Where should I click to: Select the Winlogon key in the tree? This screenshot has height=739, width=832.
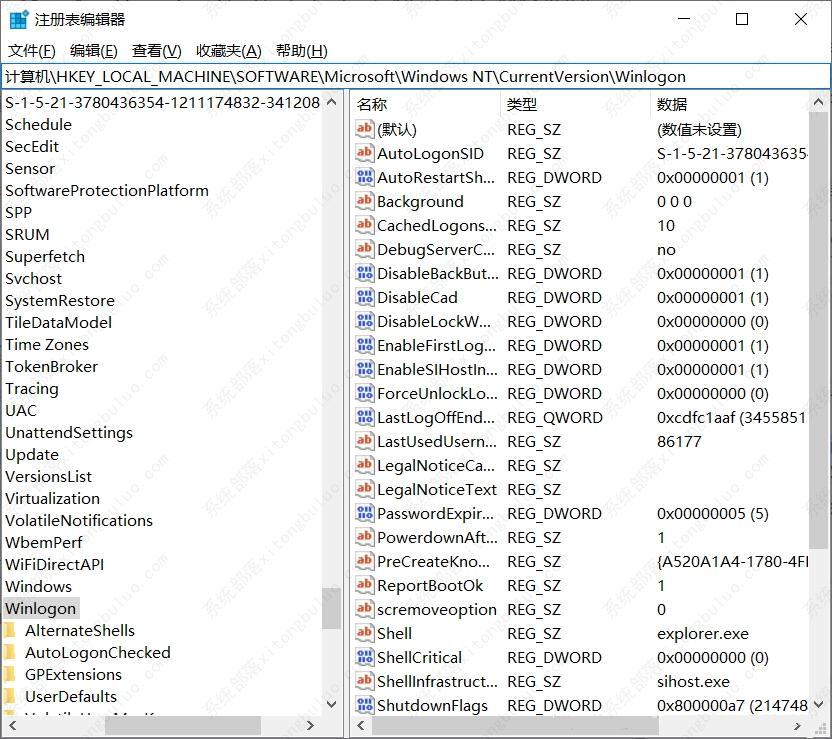(x=41, y=609)
